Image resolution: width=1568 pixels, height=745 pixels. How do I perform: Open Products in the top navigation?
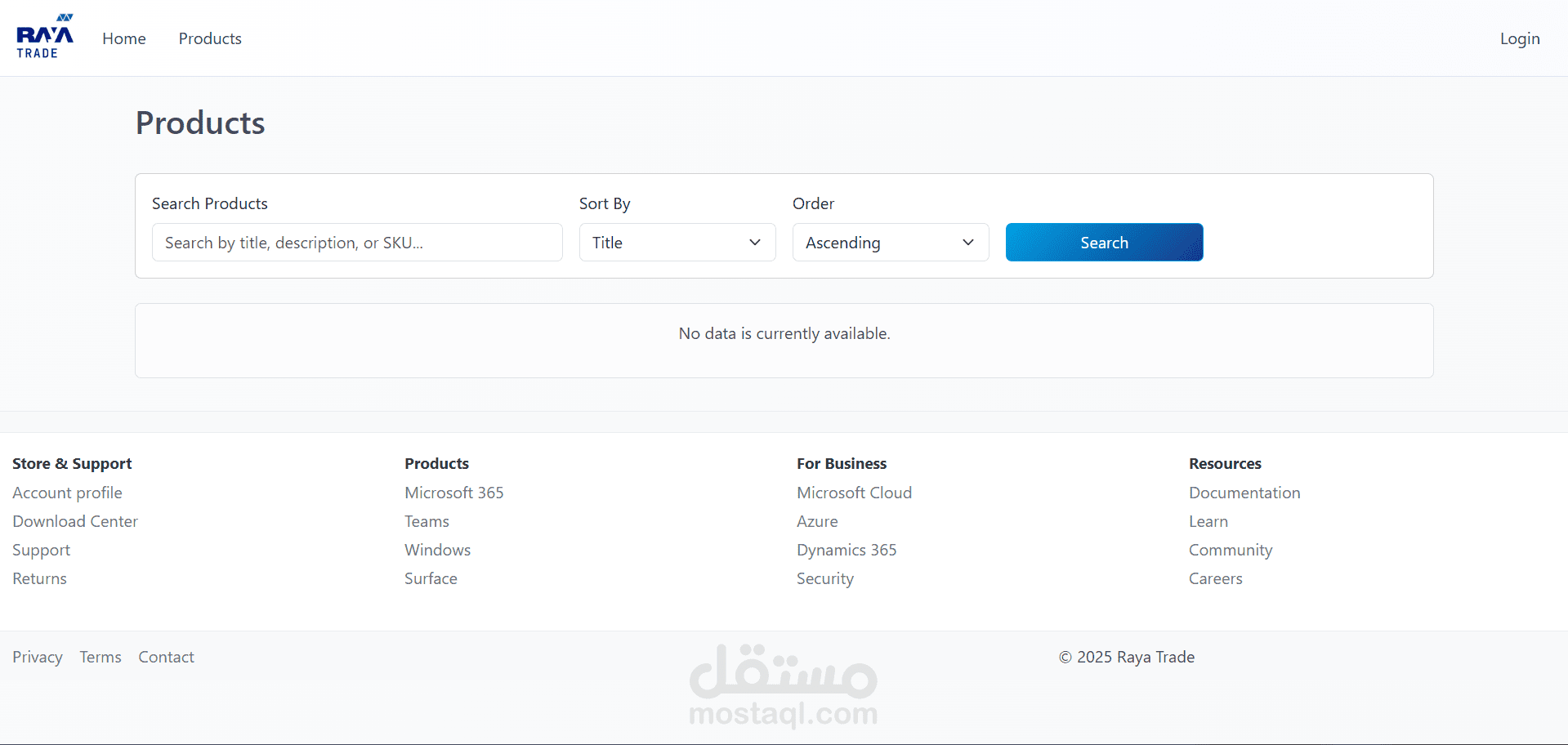pyautogui.click(x=210, y=38)
